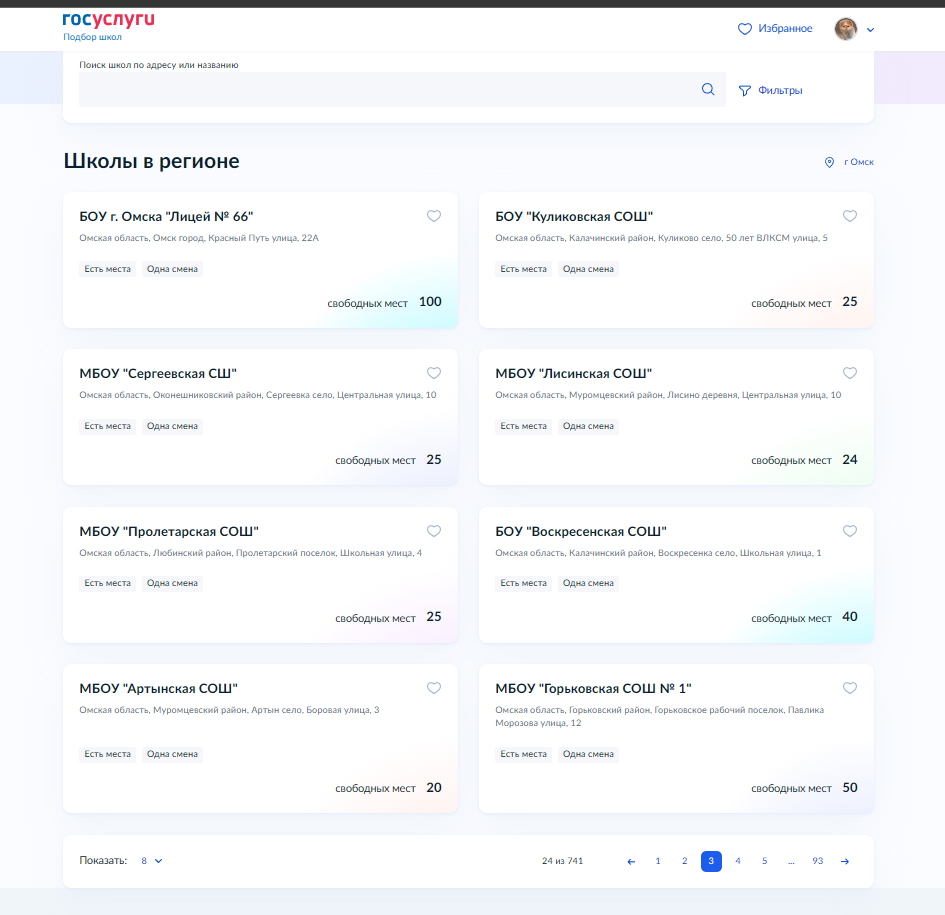
Task: Favorite Артынская СОШ with heart
Action: 434,688
